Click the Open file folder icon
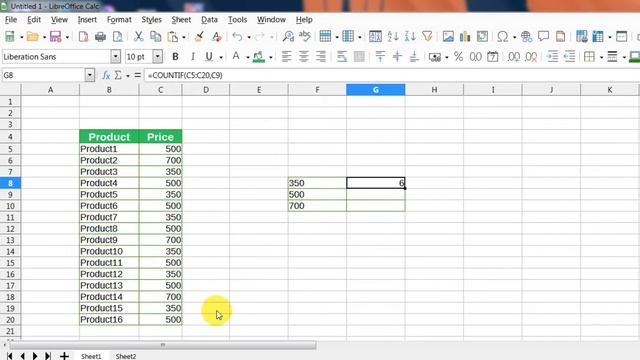Viewport: 640px width, 360px height. pyautogui.click(x=32, y=37)
